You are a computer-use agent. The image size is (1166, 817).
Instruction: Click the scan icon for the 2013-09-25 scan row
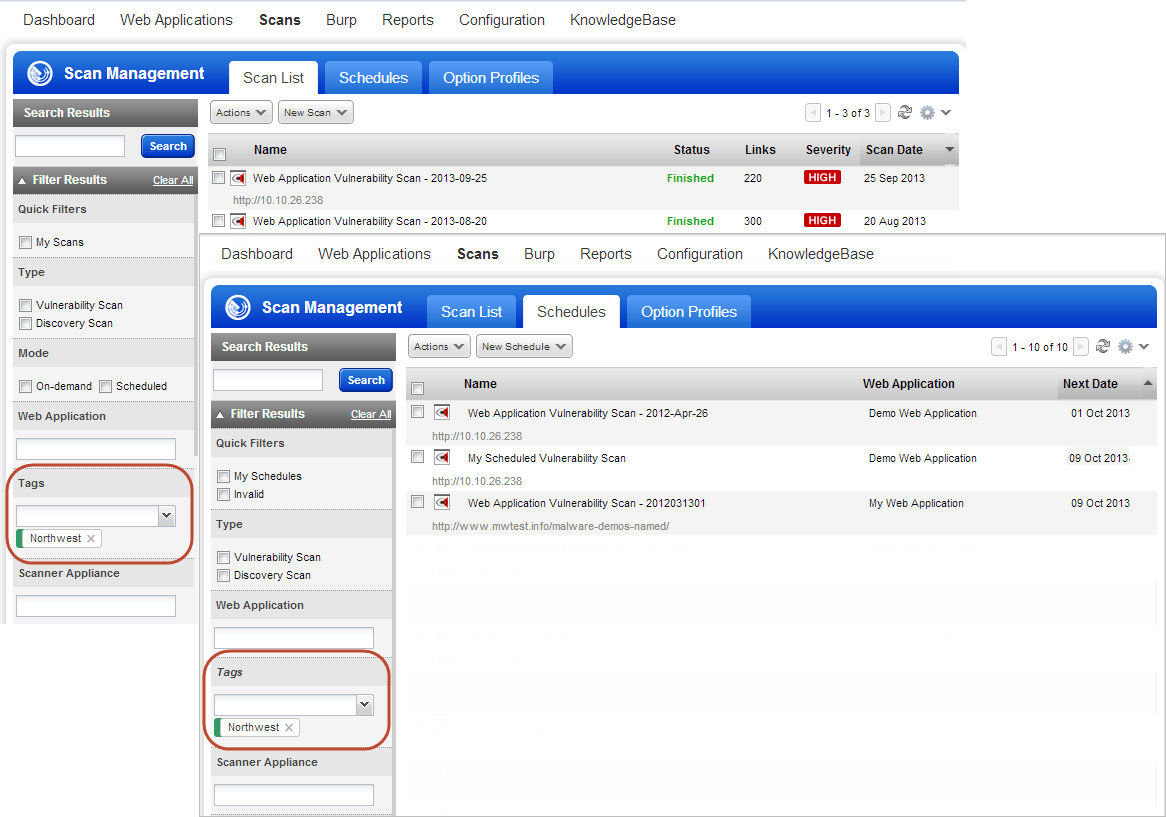[x=238, y=178]
